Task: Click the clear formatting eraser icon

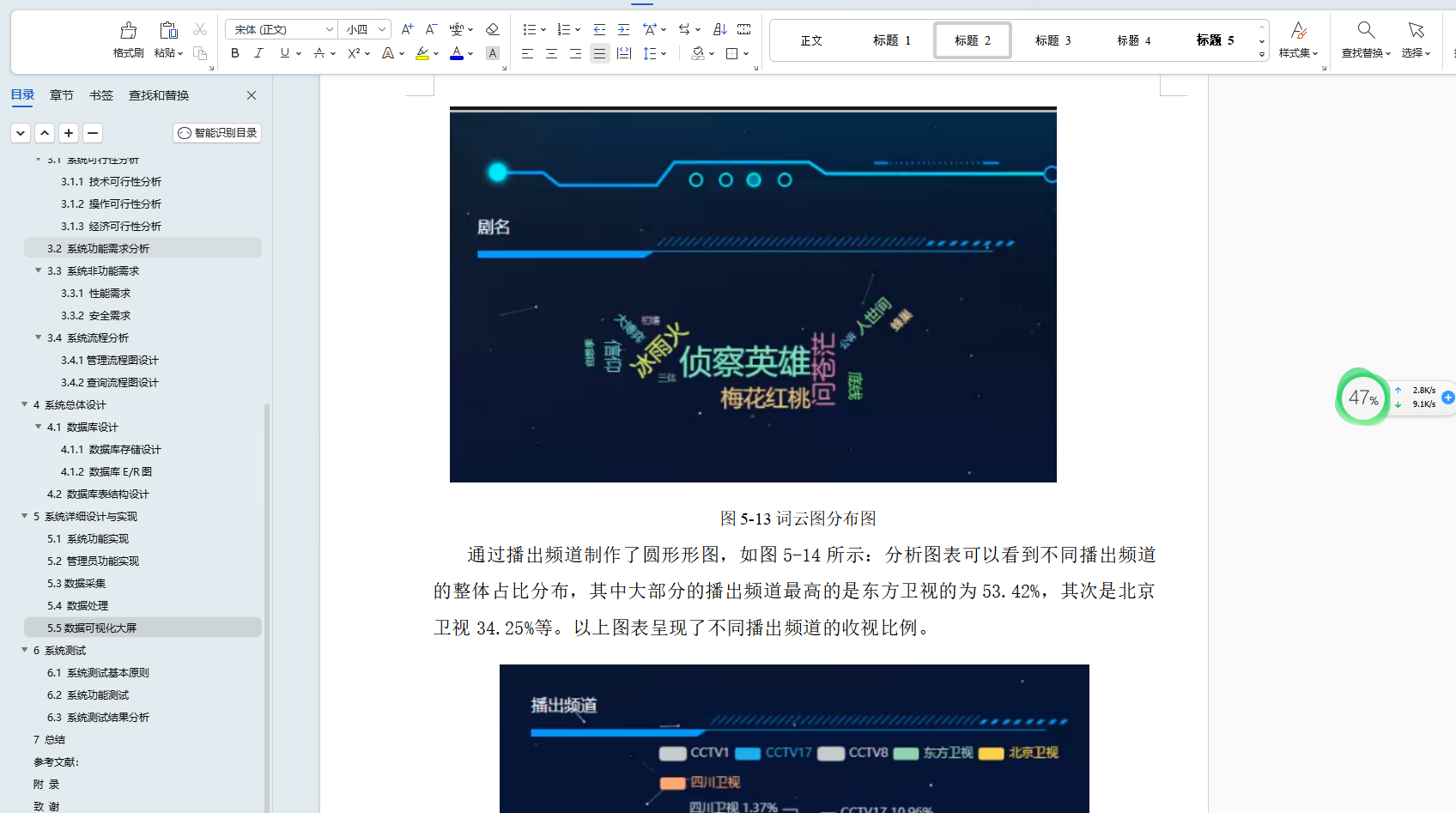Action: (492, 29)
